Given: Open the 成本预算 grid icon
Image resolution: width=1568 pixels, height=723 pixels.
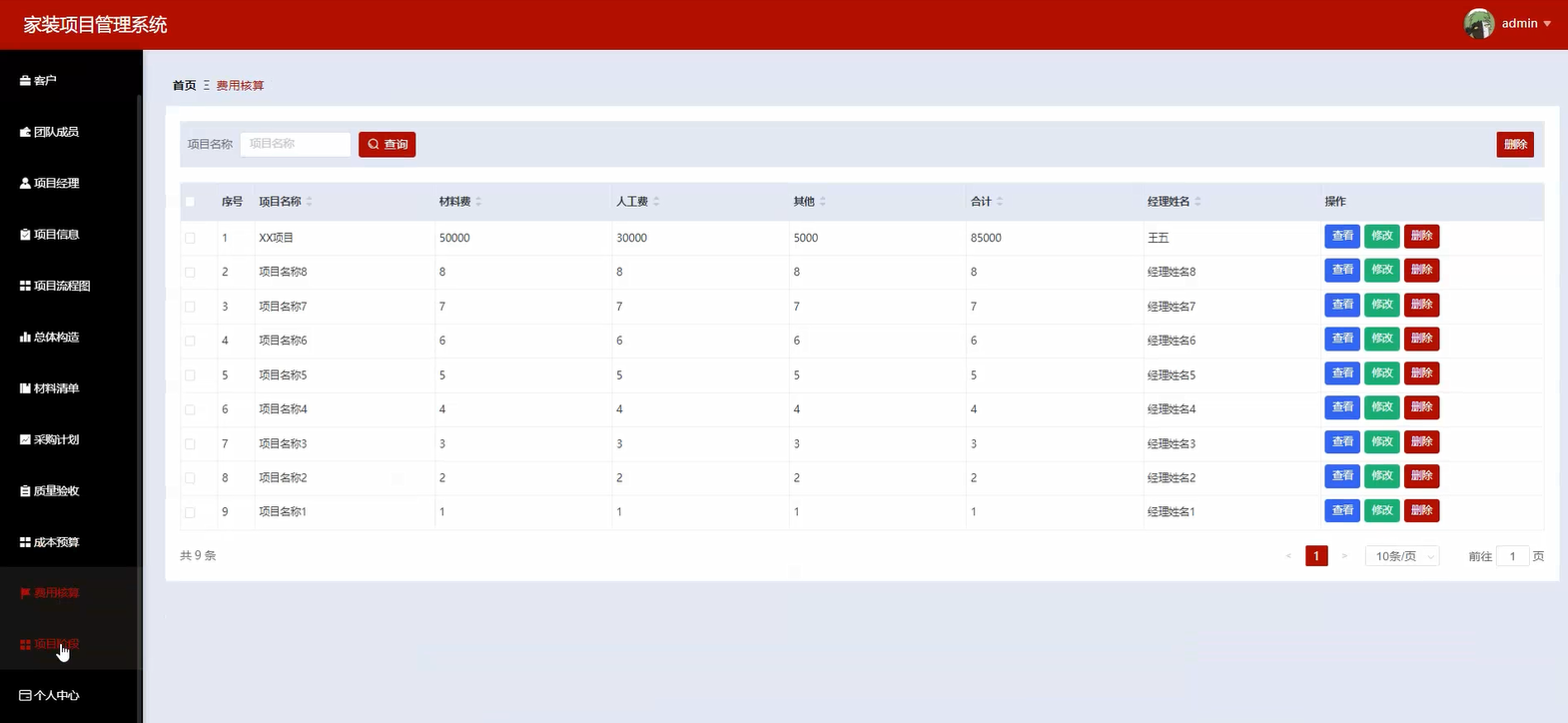Looking at the screenshot, I should click(25, 542).
